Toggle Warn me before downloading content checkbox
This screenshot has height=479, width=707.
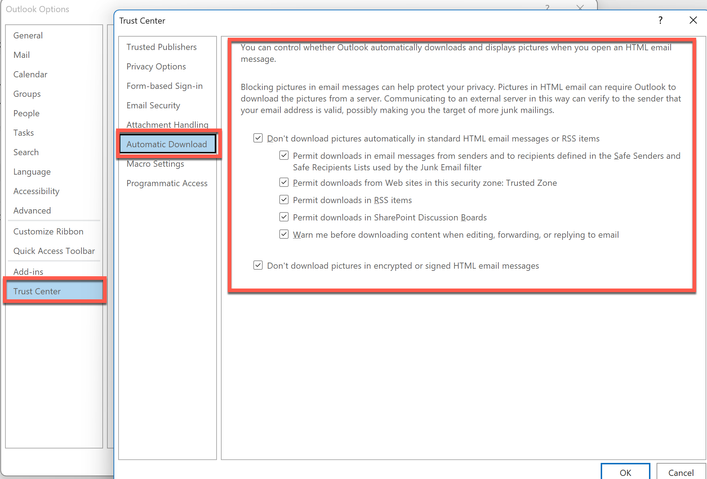click(284, 235)
